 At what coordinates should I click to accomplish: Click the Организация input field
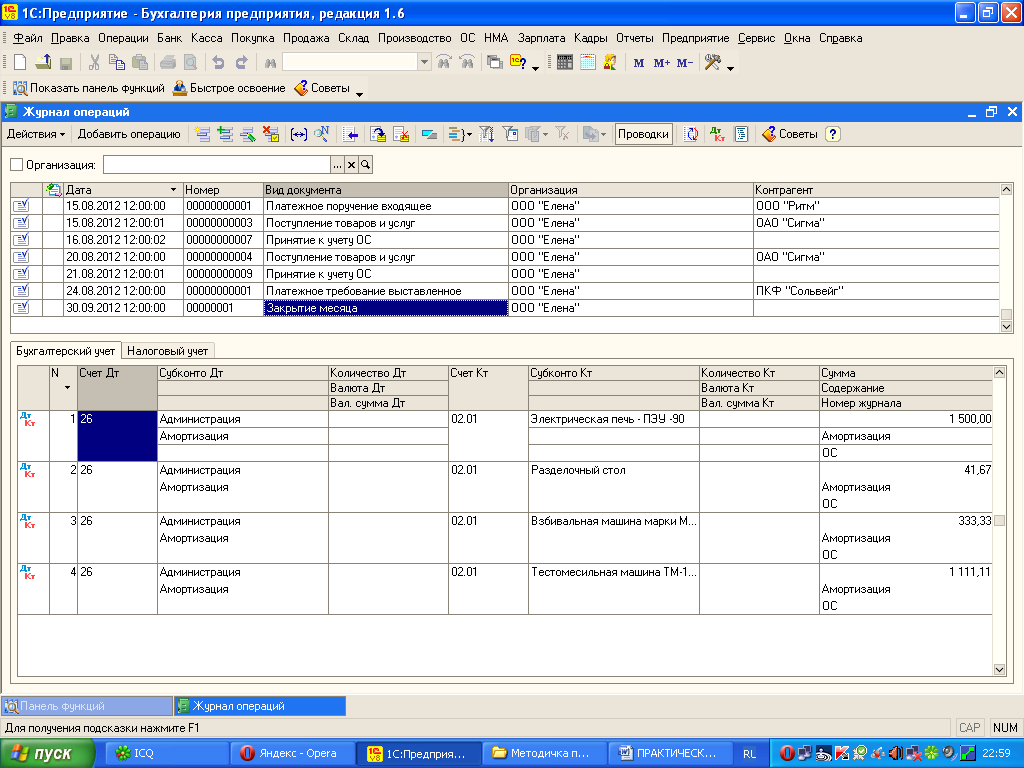tap(217, 165)
